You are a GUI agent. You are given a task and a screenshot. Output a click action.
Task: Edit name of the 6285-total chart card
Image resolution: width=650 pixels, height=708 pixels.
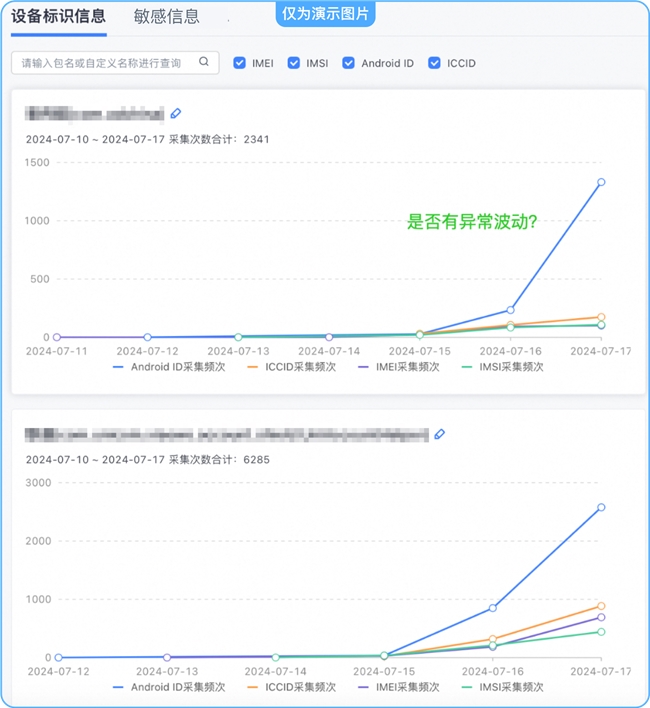pos(440,434)
